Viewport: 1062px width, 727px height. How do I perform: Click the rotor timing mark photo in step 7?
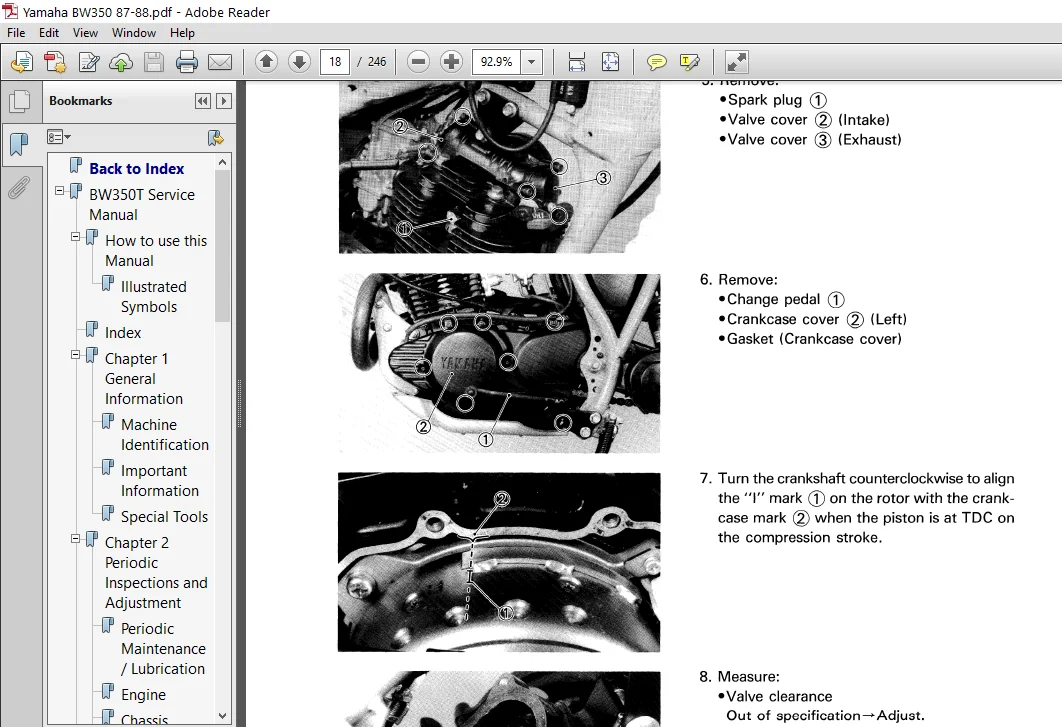pyautogui.click(x=499, y=562)
